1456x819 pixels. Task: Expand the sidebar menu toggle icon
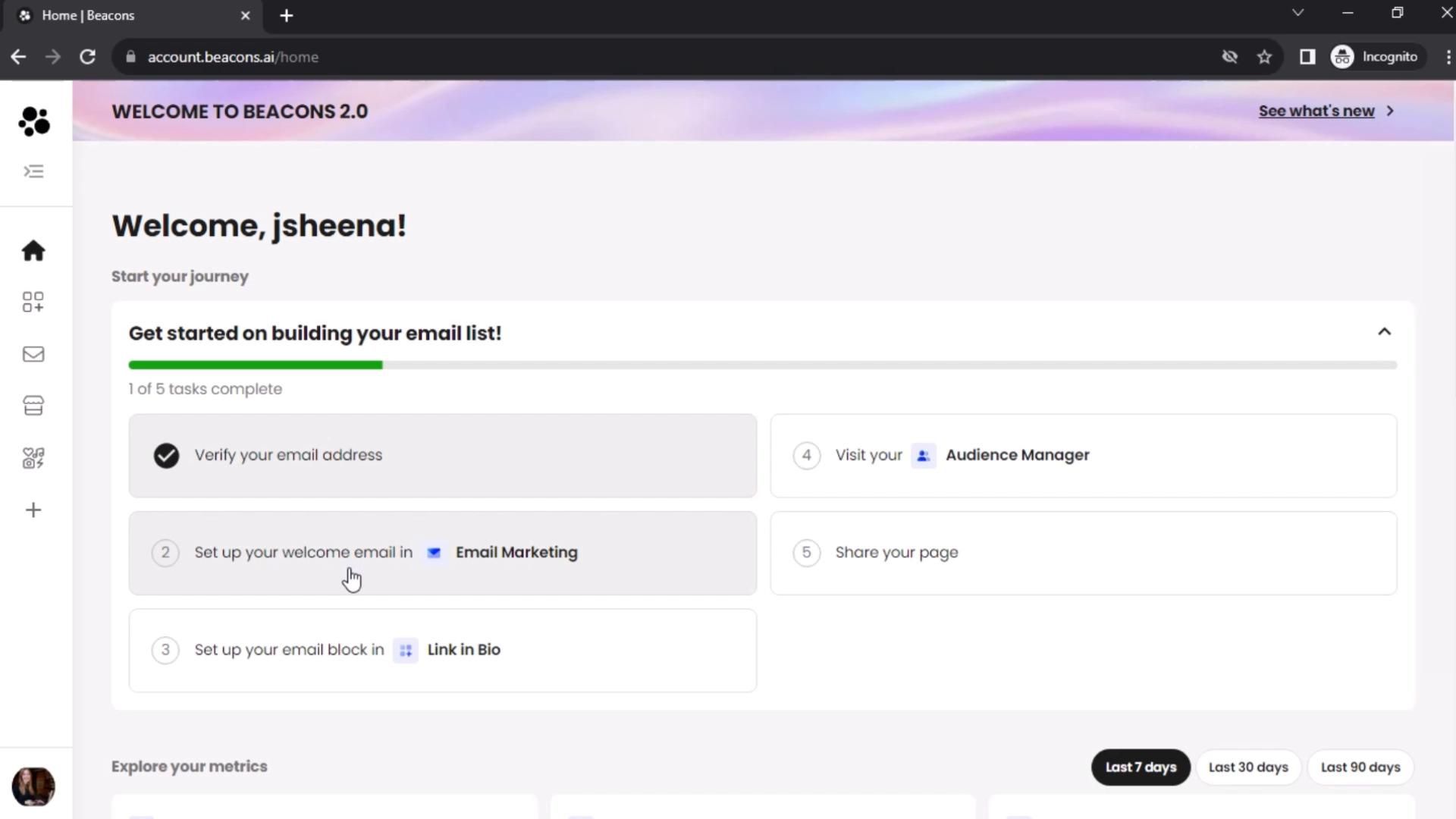pyautogui.click(x=33, y=171)
